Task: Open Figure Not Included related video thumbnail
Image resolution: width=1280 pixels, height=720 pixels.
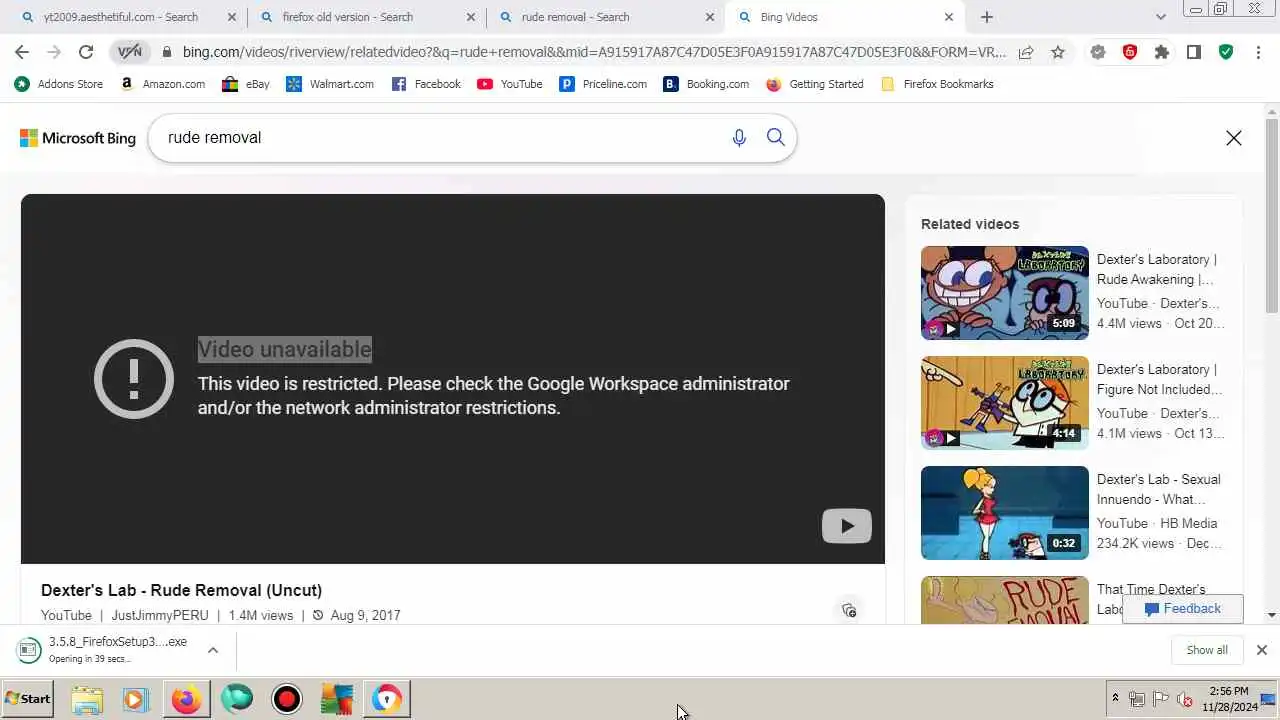Action: pyautogui.click(x=1005, y=403)
